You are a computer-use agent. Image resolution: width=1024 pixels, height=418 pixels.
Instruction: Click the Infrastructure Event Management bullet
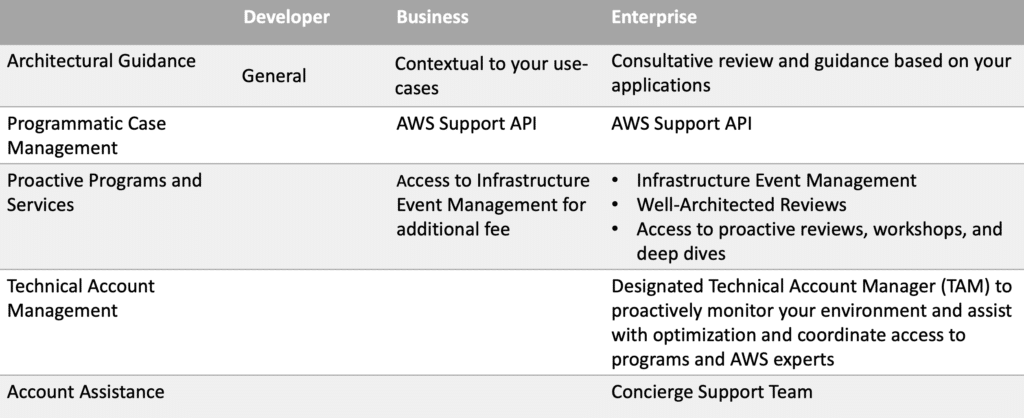776,180
